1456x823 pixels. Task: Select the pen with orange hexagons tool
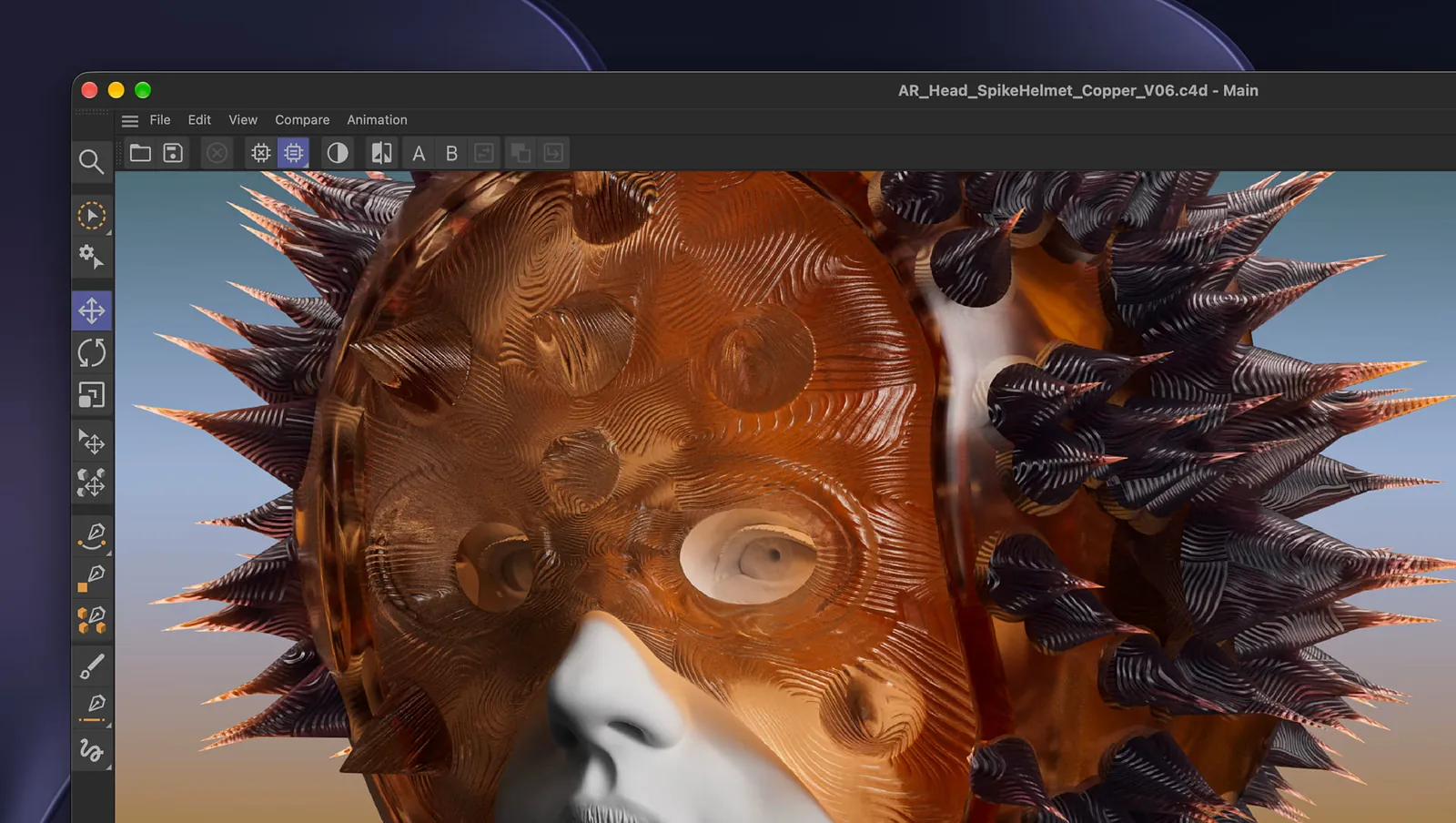click(x=91, y=620)
